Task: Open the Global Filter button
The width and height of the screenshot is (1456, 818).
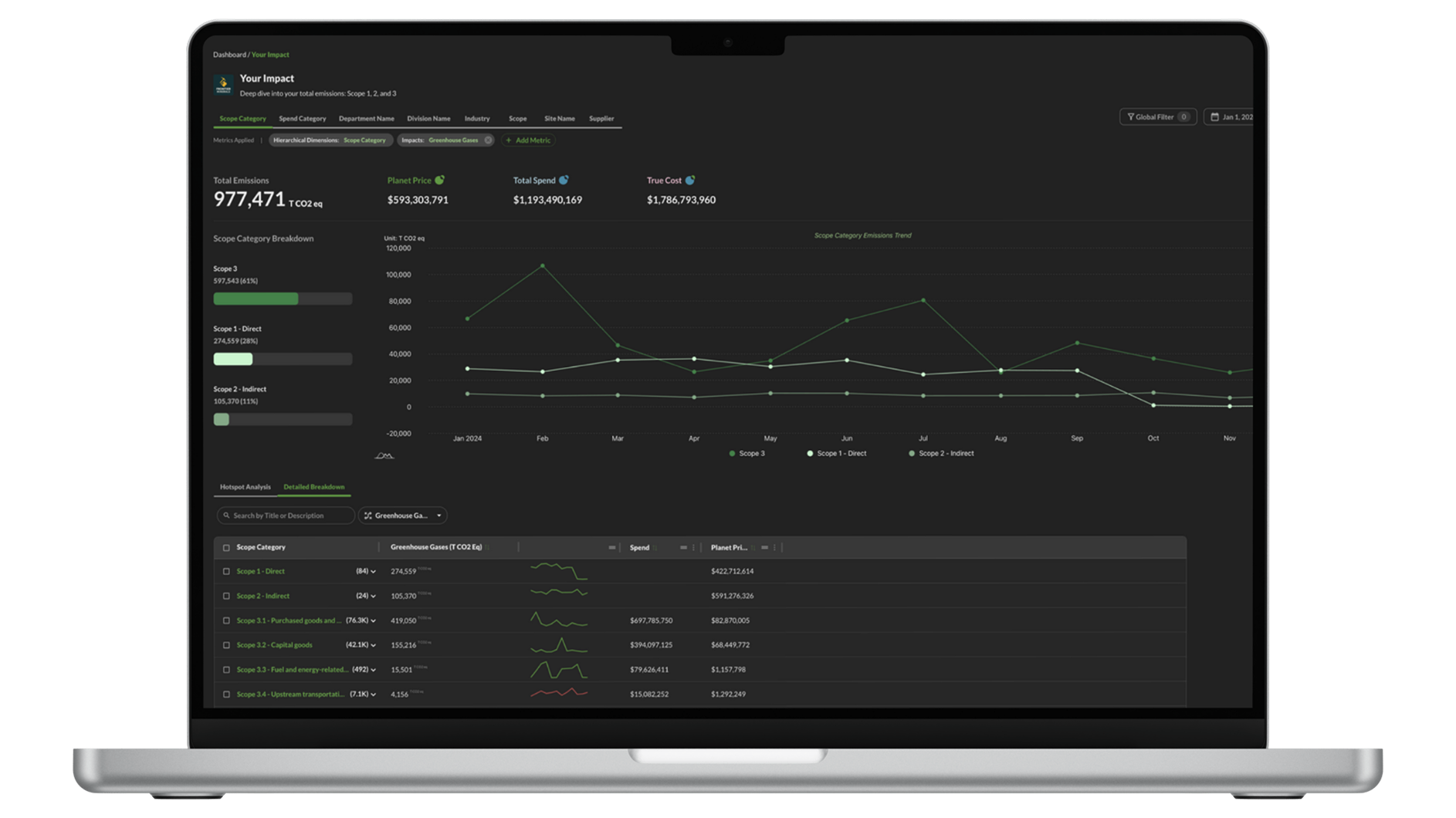Action: (x=1158, y=117)
